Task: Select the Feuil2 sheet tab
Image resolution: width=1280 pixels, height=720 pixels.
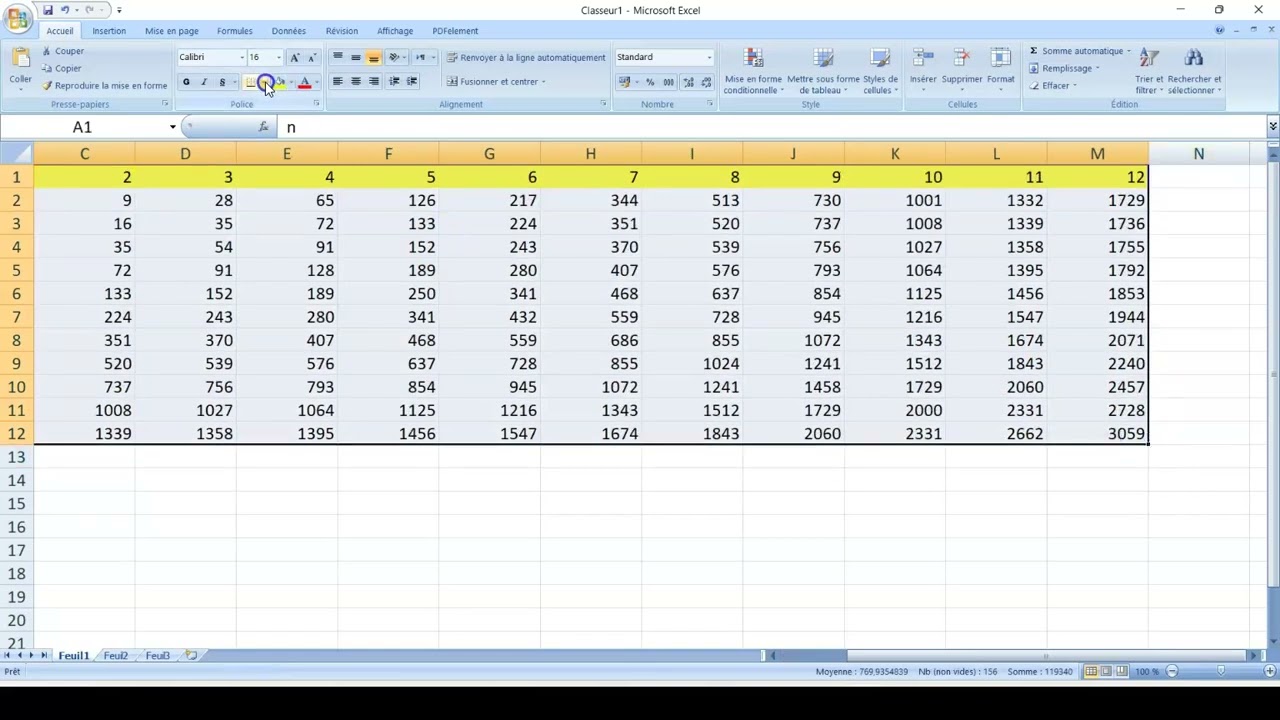Action: click(x=115, y=656)
